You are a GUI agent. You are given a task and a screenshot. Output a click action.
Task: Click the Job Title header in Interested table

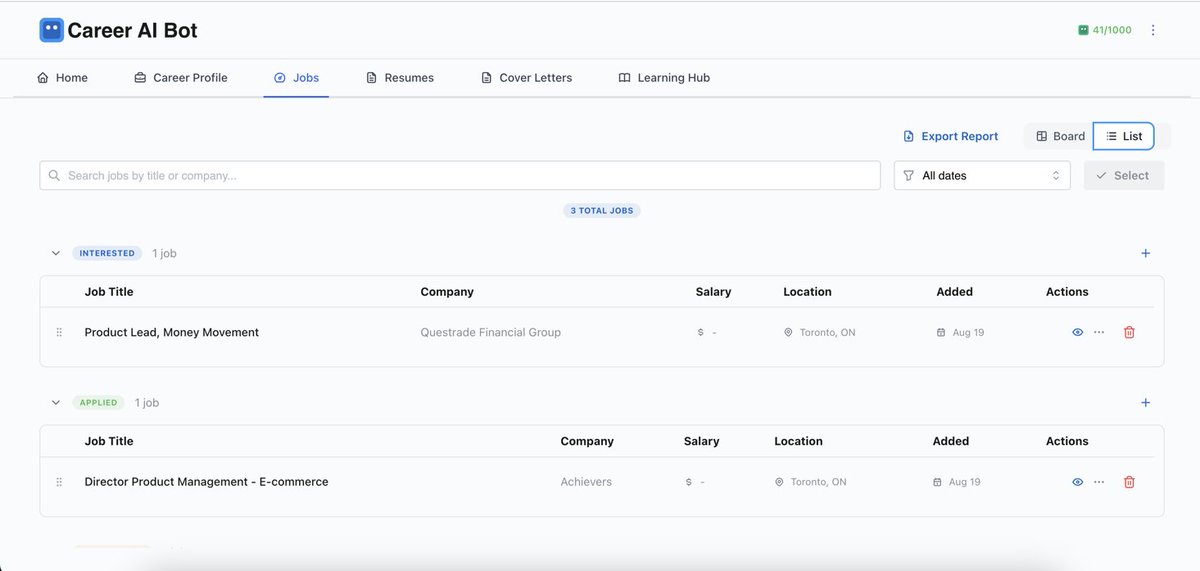[109, 292]
